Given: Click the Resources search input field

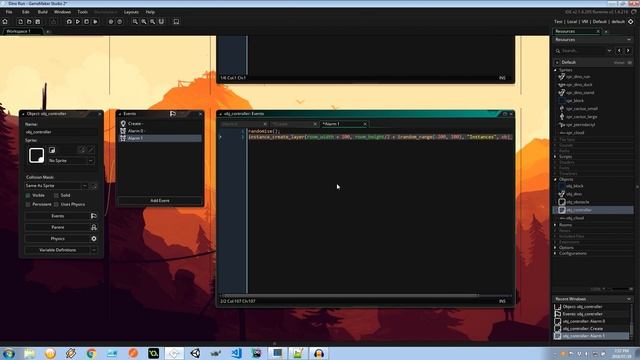Looking at the screenshot, I should [584, 51].
